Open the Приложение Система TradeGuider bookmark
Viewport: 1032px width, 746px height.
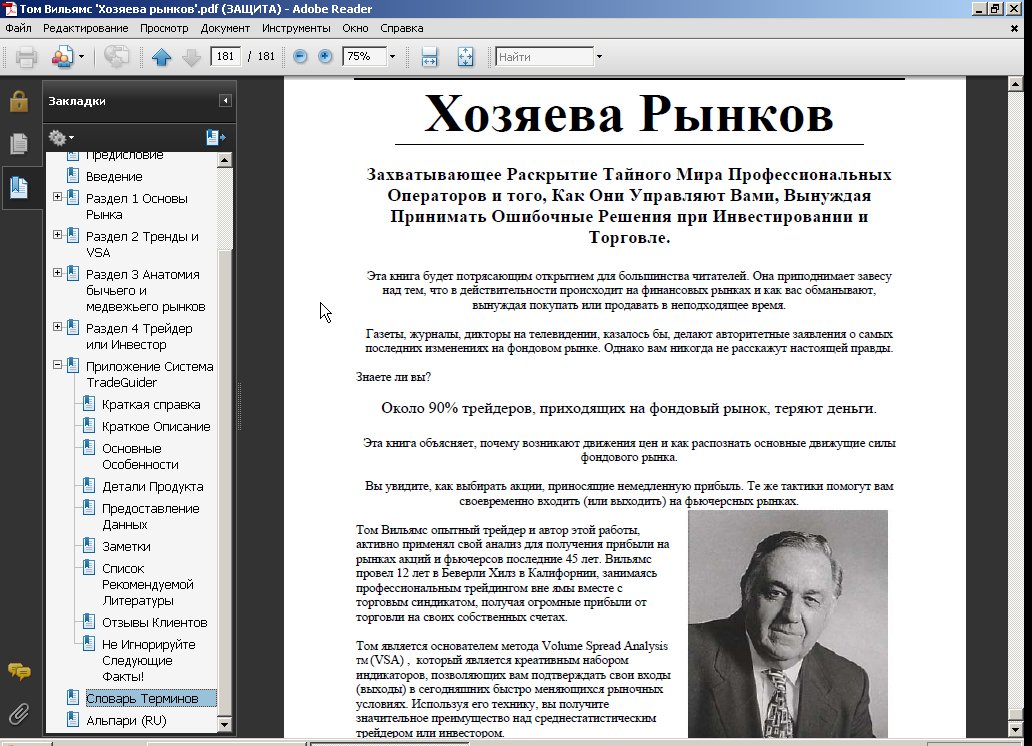point(149,375)
